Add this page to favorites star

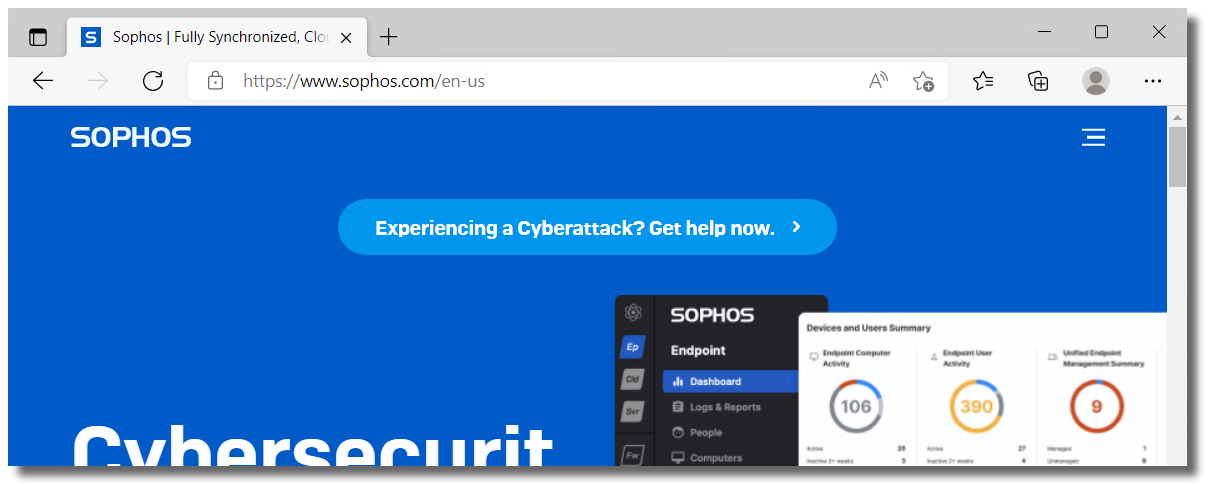click(923, 81)
